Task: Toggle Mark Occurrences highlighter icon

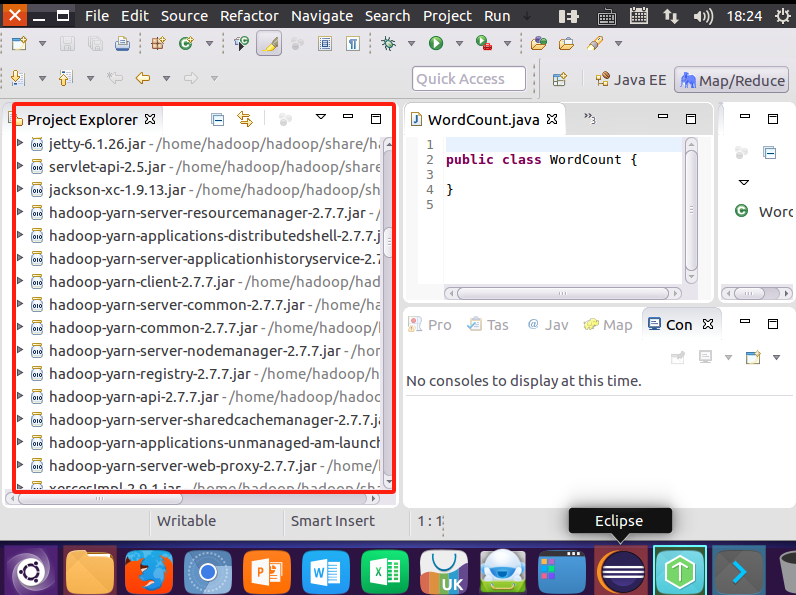Action: click(x=269, y=44)
